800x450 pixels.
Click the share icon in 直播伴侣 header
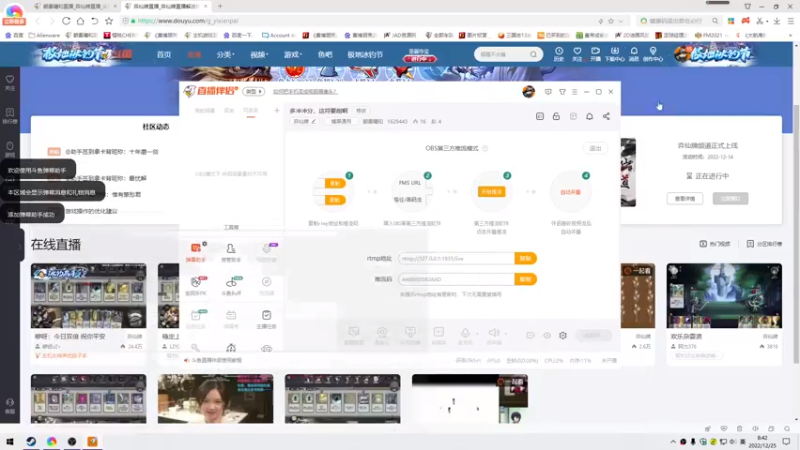[606, 116]
